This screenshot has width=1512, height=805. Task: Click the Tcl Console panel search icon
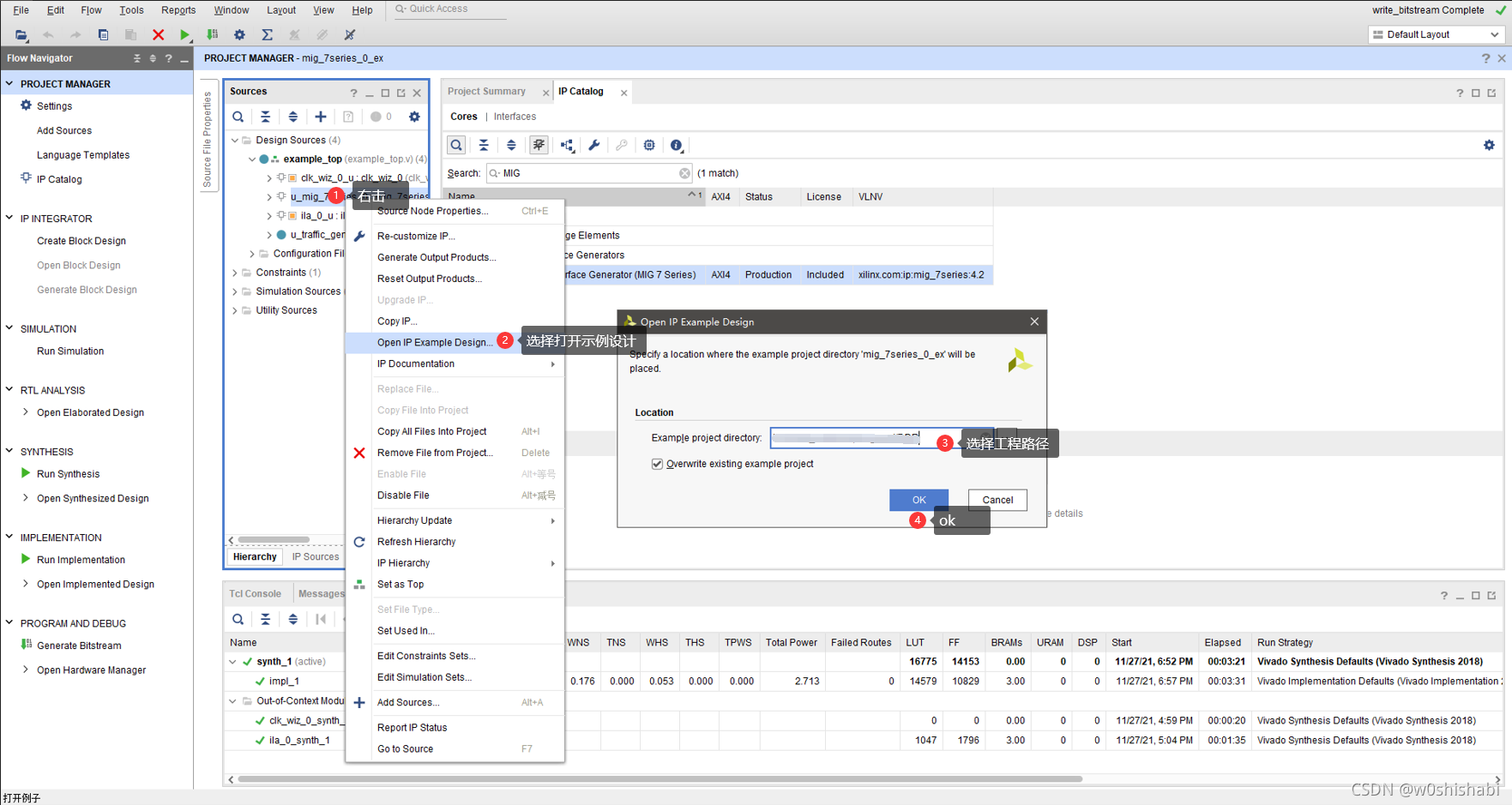pos(238,619)
